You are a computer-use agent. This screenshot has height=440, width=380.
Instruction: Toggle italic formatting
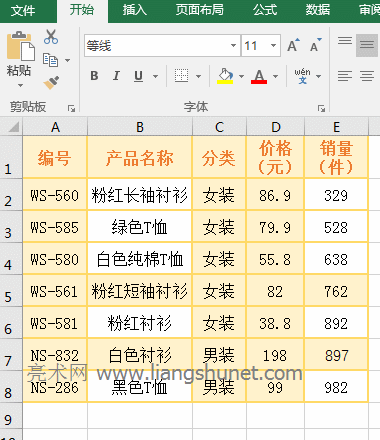coord(116,76)
